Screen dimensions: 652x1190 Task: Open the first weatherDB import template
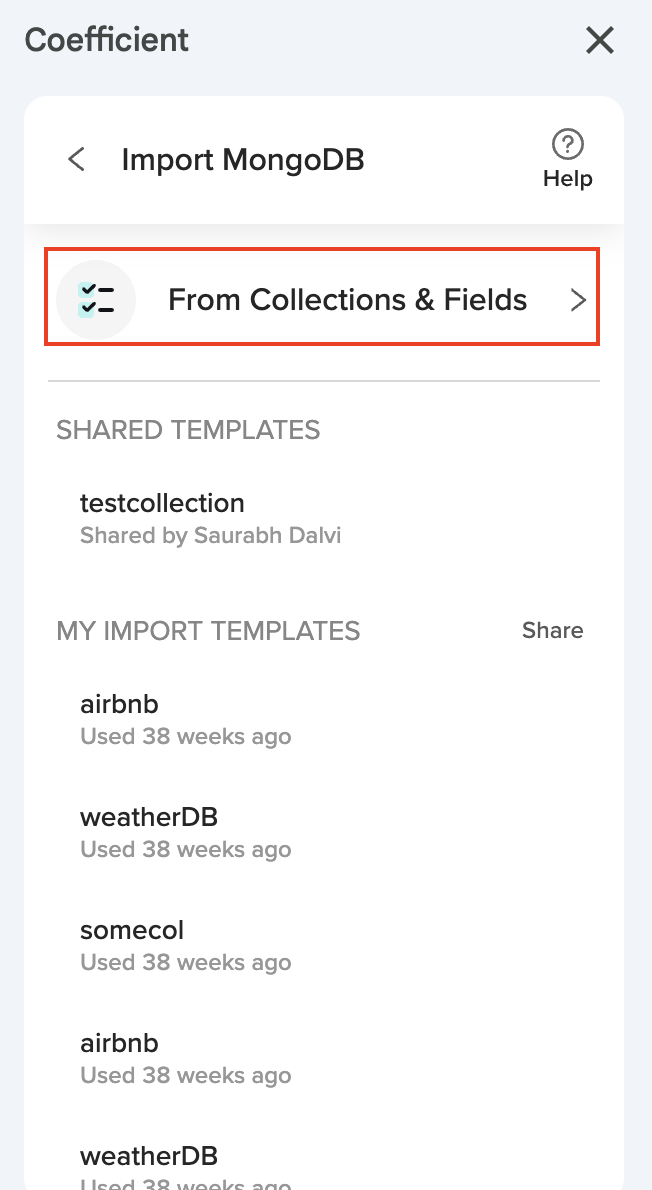[x=148, y=817]
